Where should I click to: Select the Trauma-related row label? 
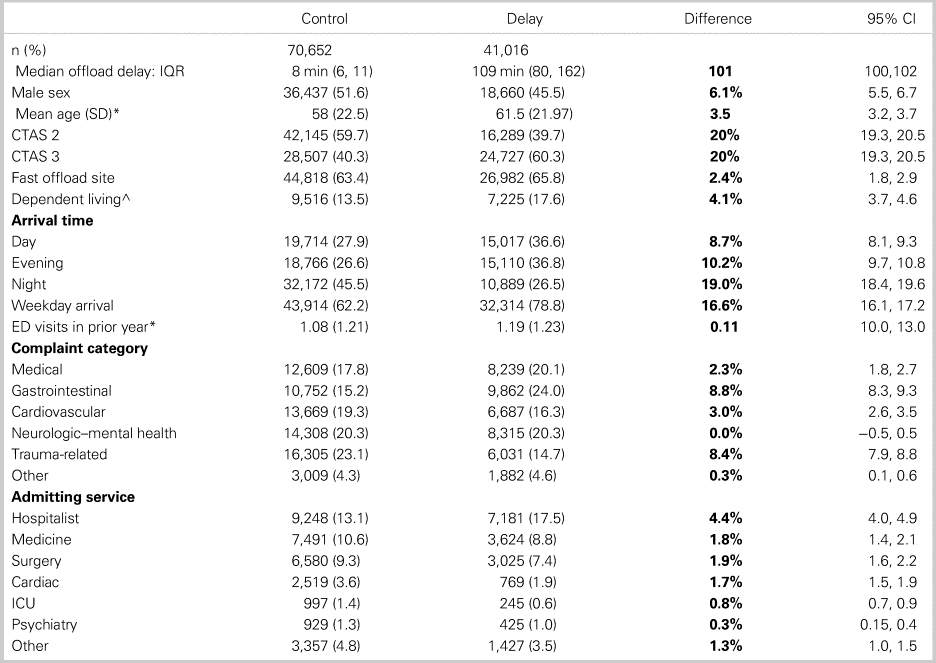(59, 454)
